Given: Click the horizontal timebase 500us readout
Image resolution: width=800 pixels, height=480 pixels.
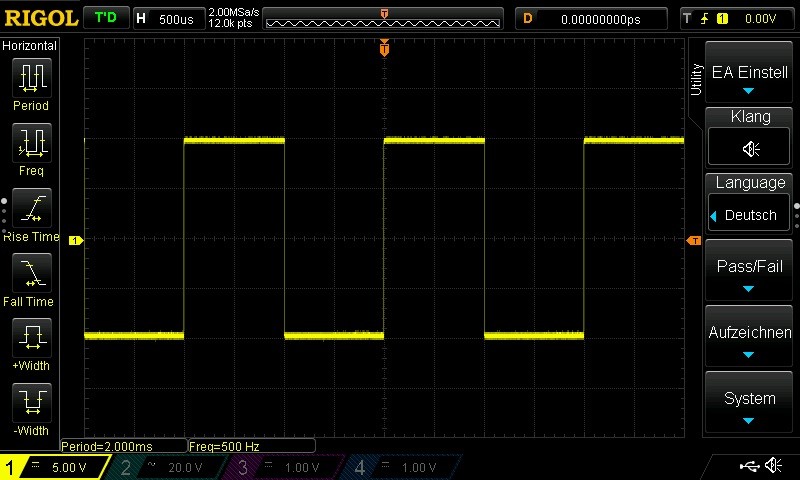Looking at the screenshot, I should (x=166, y=19).
